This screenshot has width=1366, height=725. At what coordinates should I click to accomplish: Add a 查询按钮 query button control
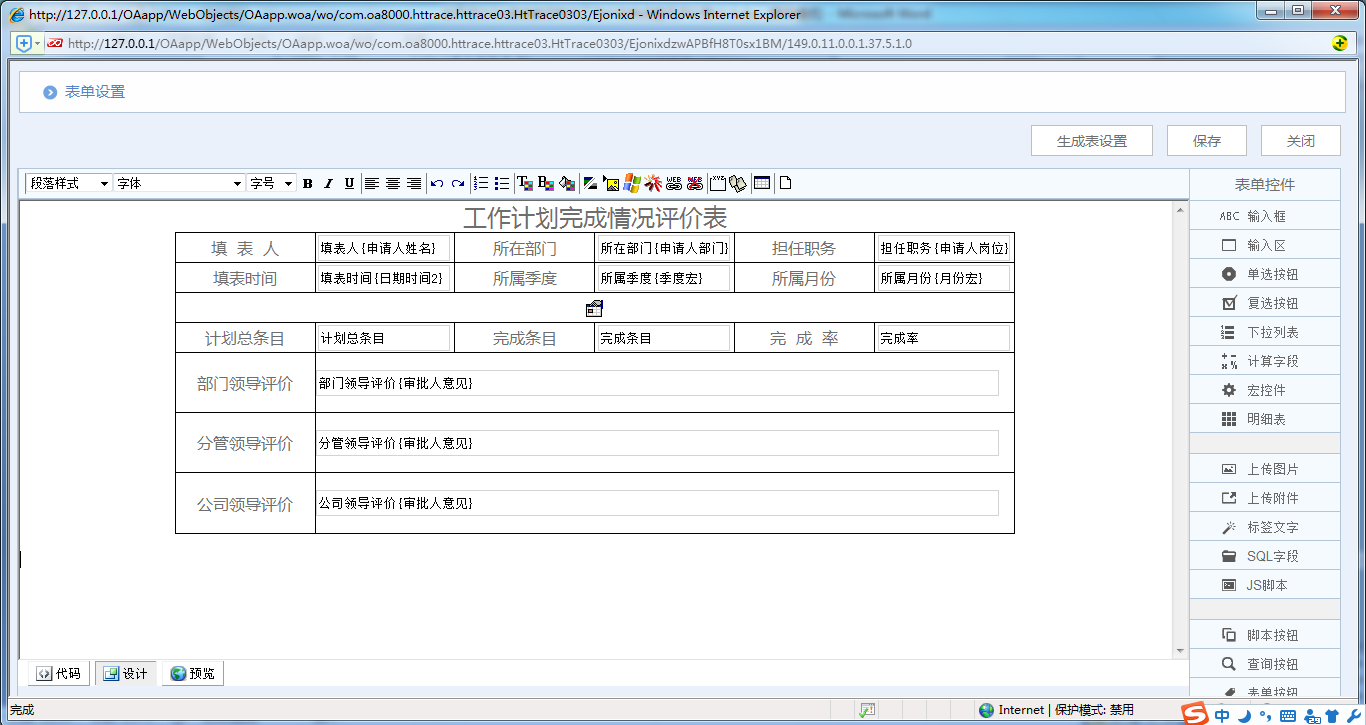pyautogui.click(x=1264, y=663)
